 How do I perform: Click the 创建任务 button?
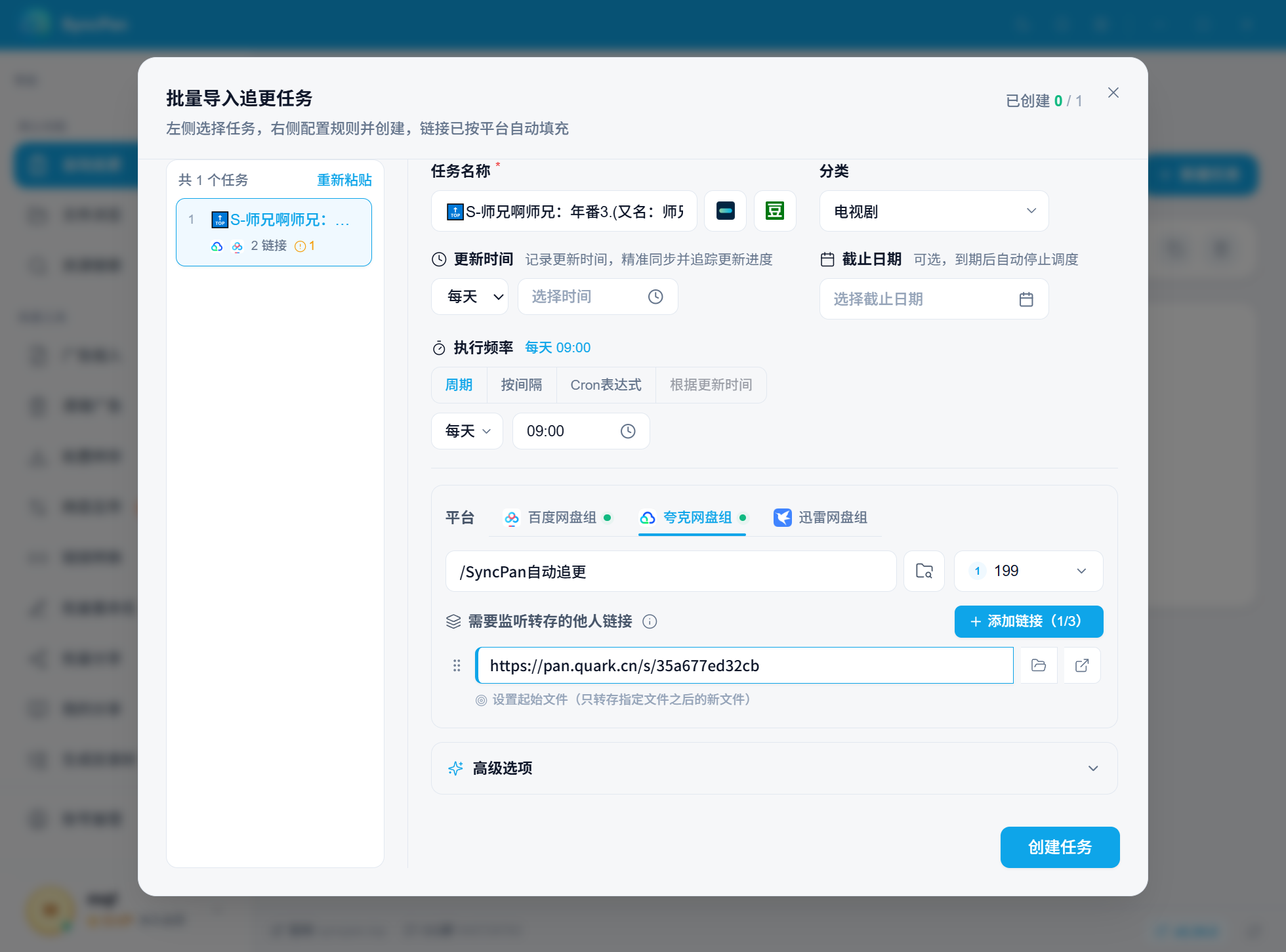(x=1060, y=847)
